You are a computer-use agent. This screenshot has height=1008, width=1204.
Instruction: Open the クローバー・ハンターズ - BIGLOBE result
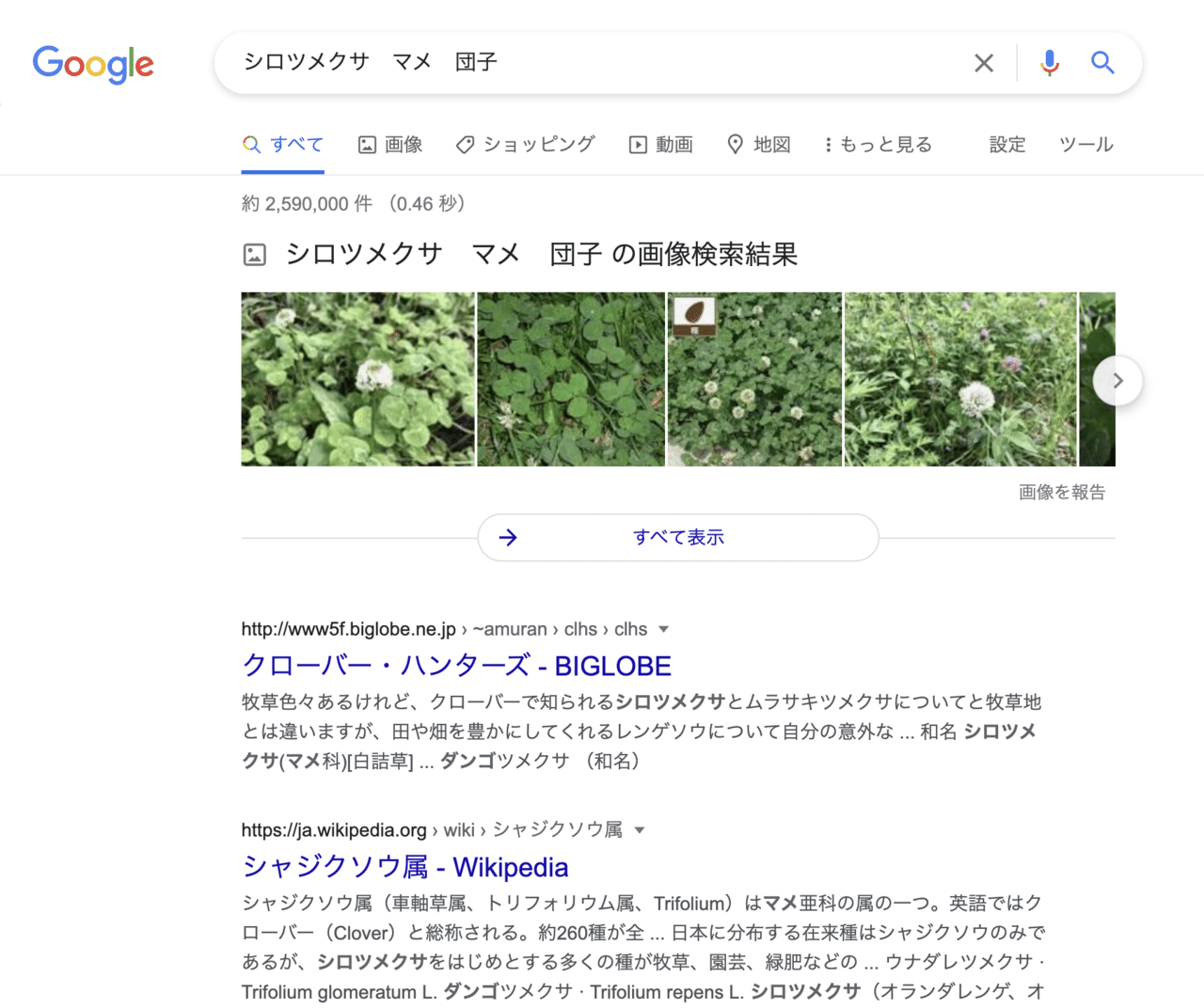pyautogui.click(x=456, y=665)
